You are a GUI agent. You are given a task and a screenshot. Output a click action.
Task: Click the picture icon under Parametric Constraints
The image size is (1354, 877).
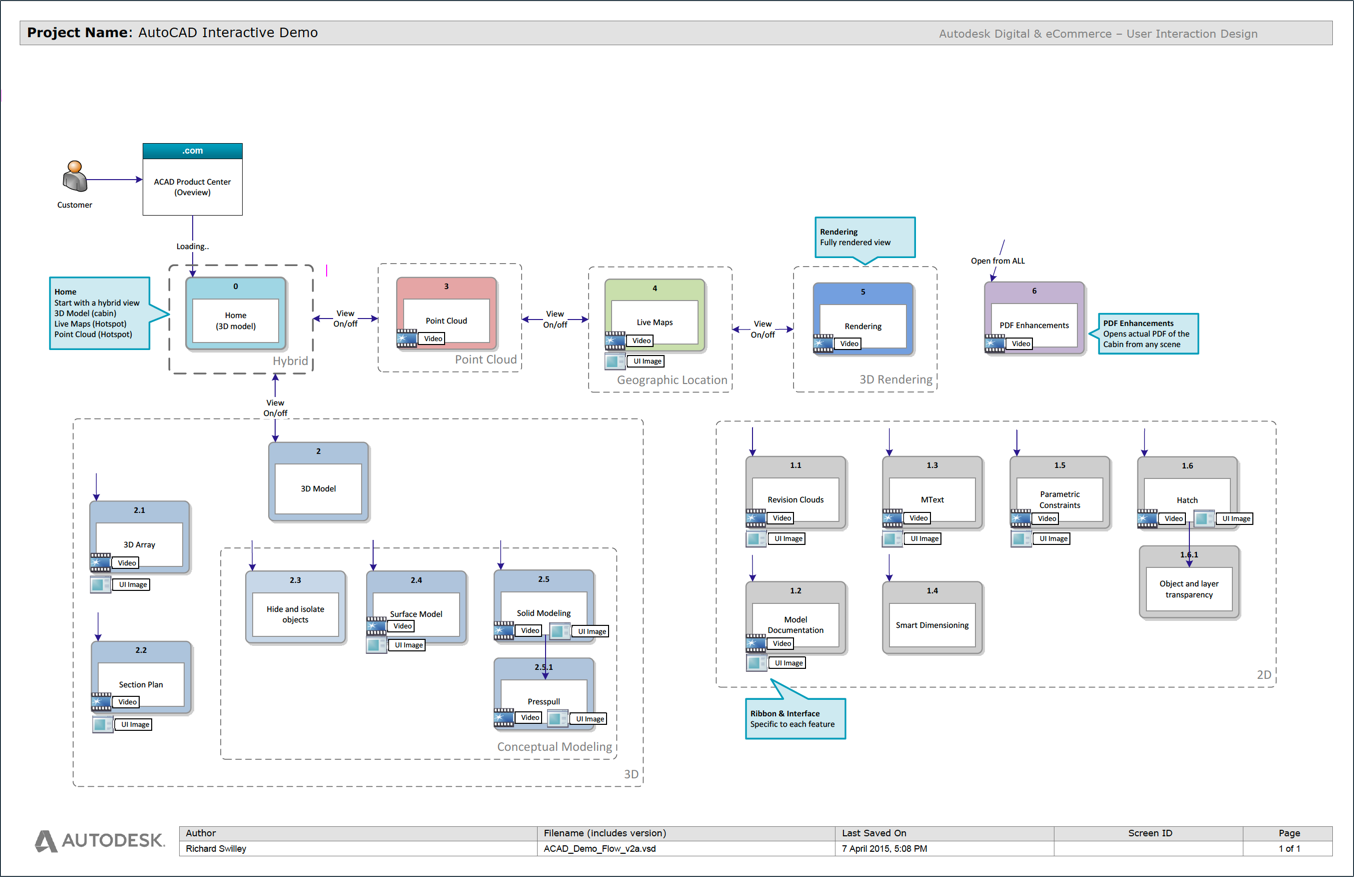[x=1021, y=538]
